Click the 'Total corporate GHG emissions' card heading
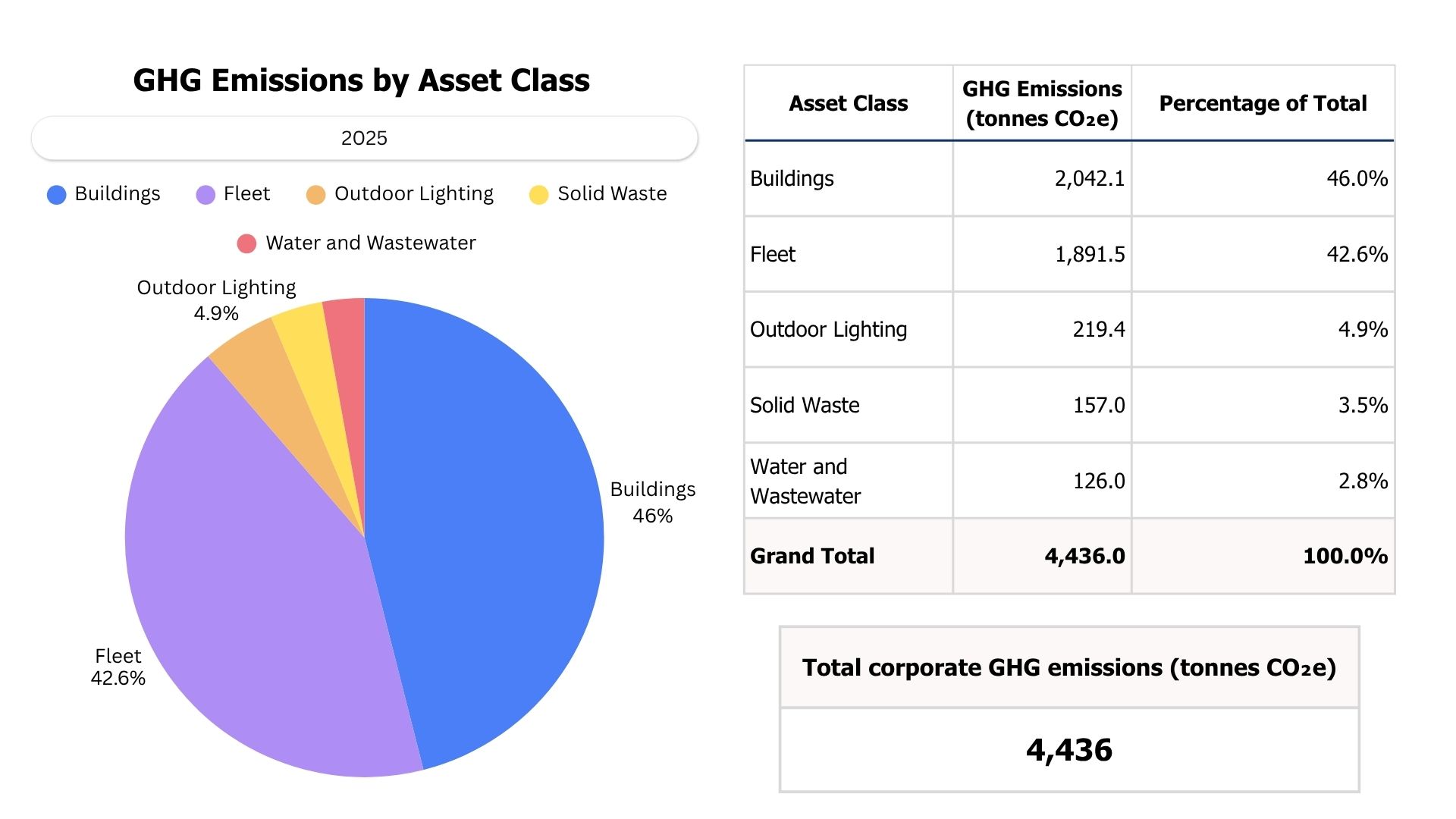Viewport: 1456px width, 819px height. [x=1069, y=667]
